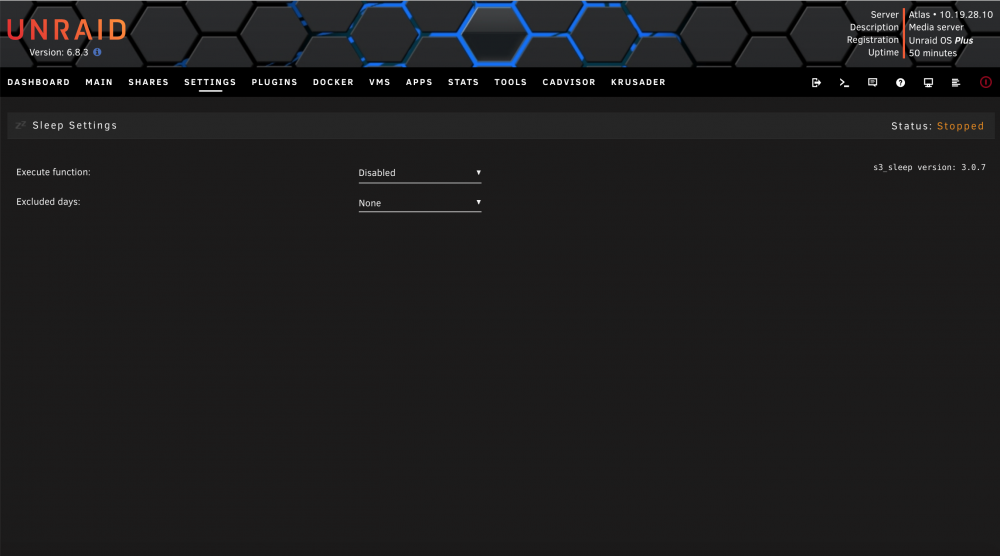
Task: Toggle the Help question mark icon
Action: tap(900, 82)
